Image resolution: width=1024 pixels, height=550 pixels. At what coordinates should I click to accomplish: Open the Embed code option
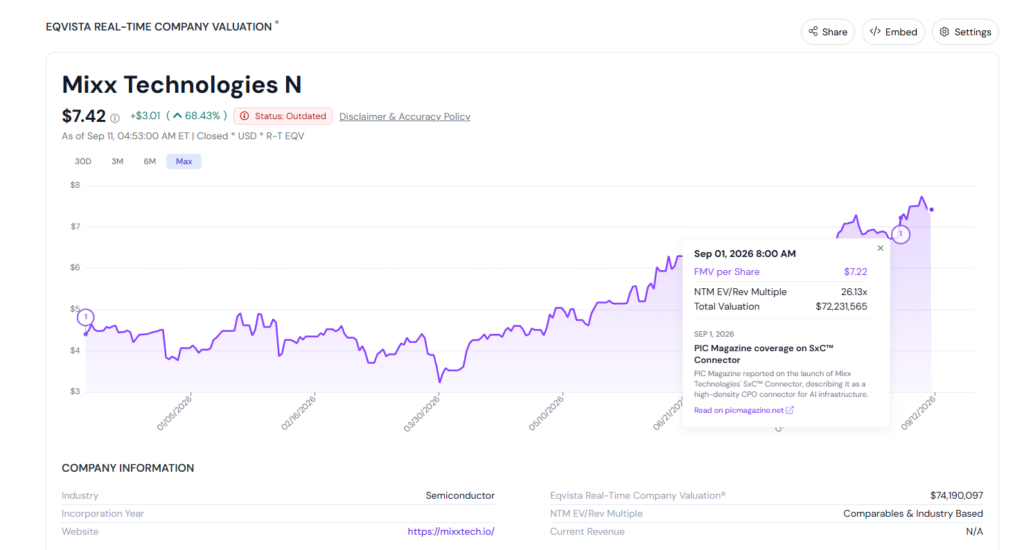click(893, 32)
